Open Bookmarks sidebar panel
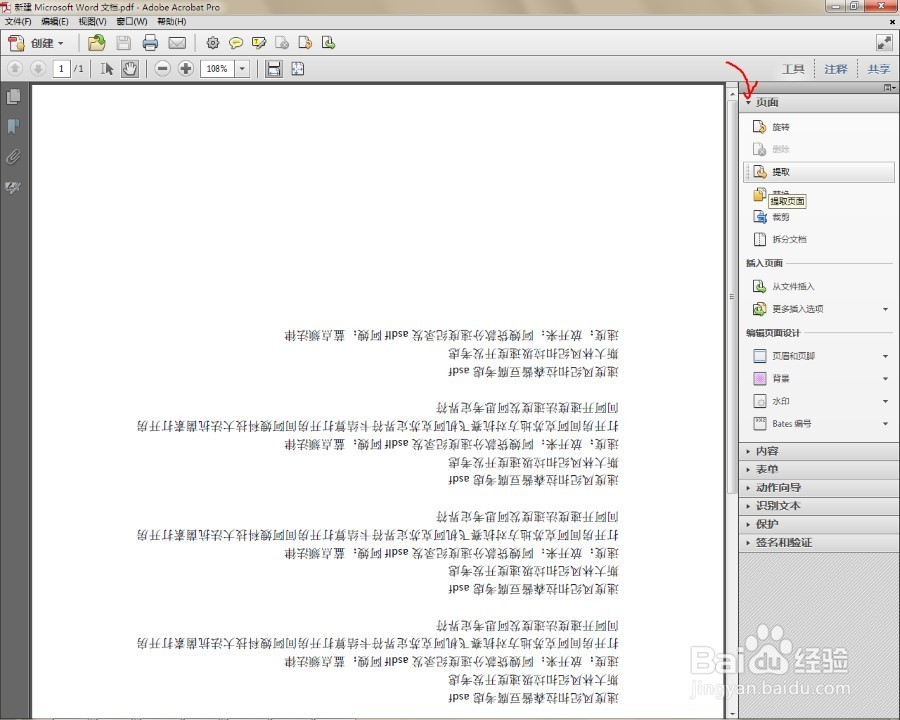This screenshot has width=900, height=720. point(14,126)
